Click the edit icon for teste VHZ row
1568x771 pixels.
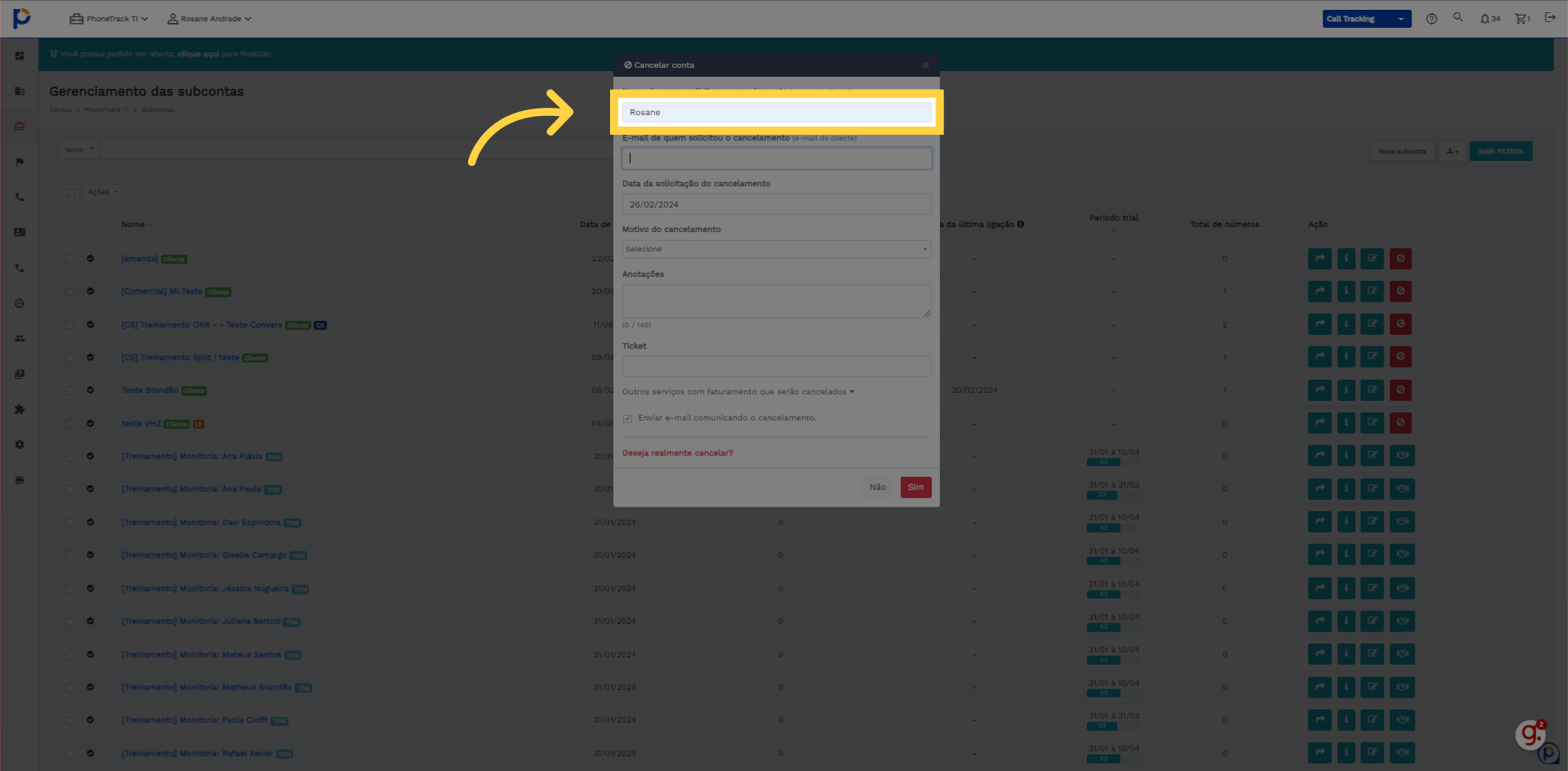click(1372, 423)
